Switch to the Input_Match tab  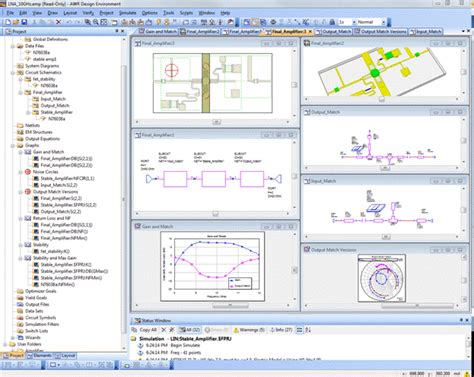(x=425, y=32)
